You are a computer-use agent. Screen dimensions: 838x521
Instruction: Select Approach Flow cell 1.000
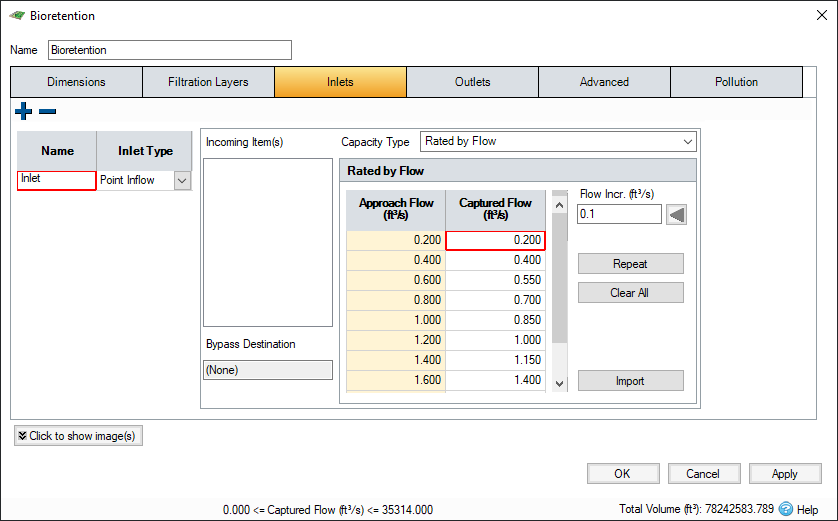pyautogui.click(x=396, y=320)
